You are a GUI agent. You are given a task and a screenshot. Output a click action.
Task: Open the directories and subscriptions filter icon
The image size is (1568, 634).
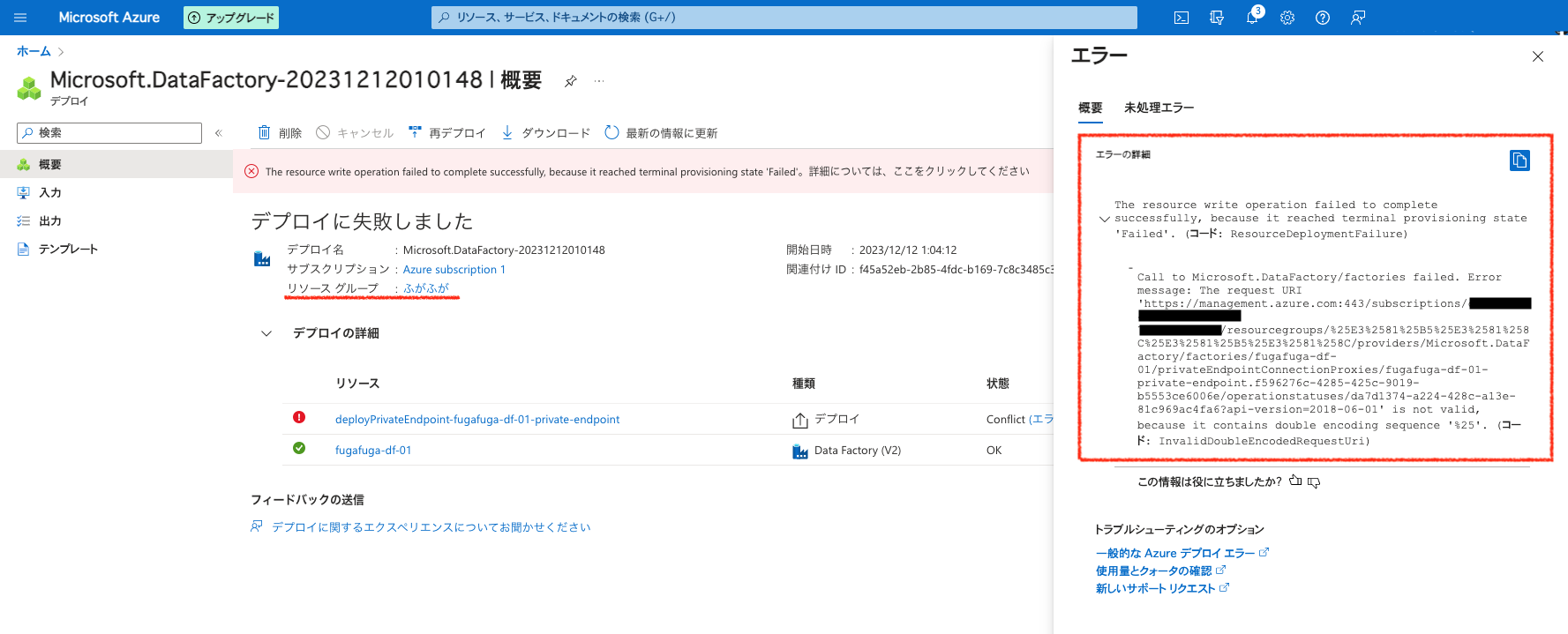(1217, 18)
